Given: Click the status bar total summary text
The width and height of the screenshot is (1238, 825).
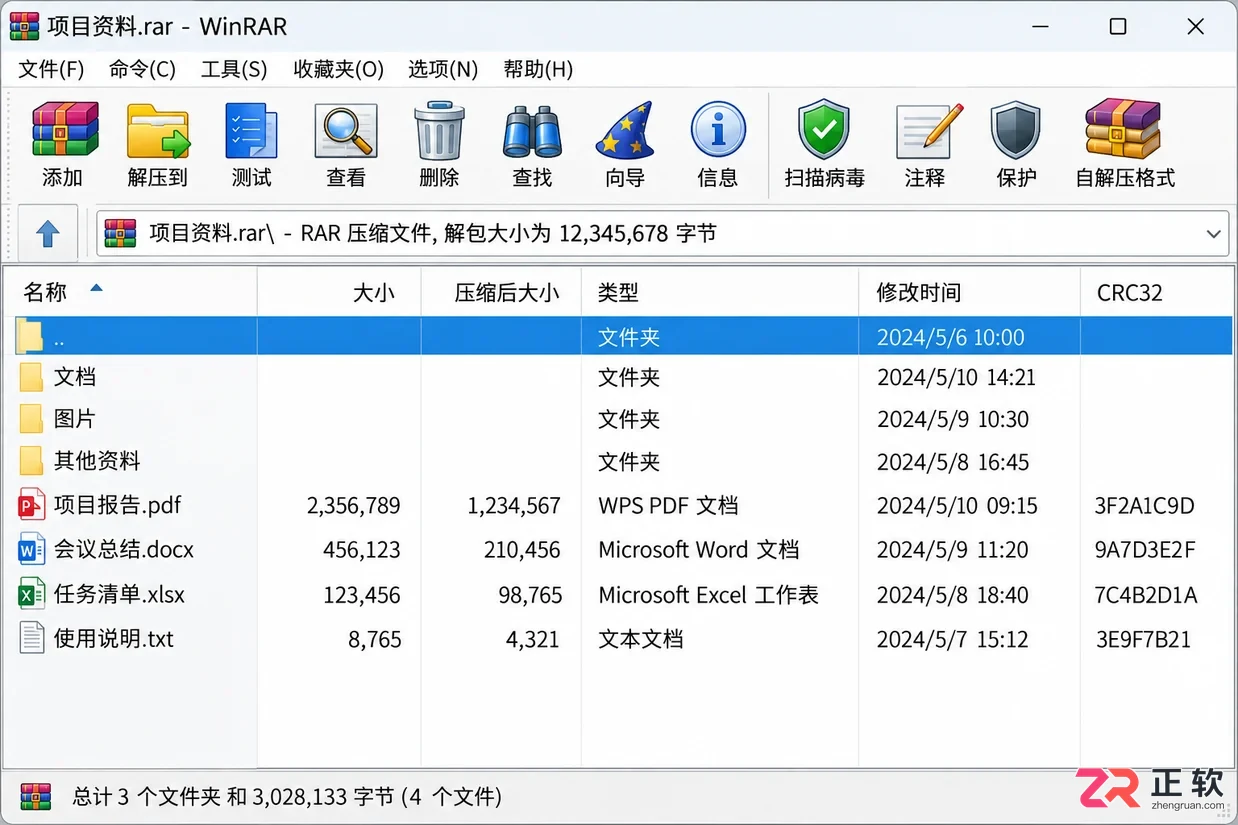Looking at the screenshot, I should click(x=287, y=797).
